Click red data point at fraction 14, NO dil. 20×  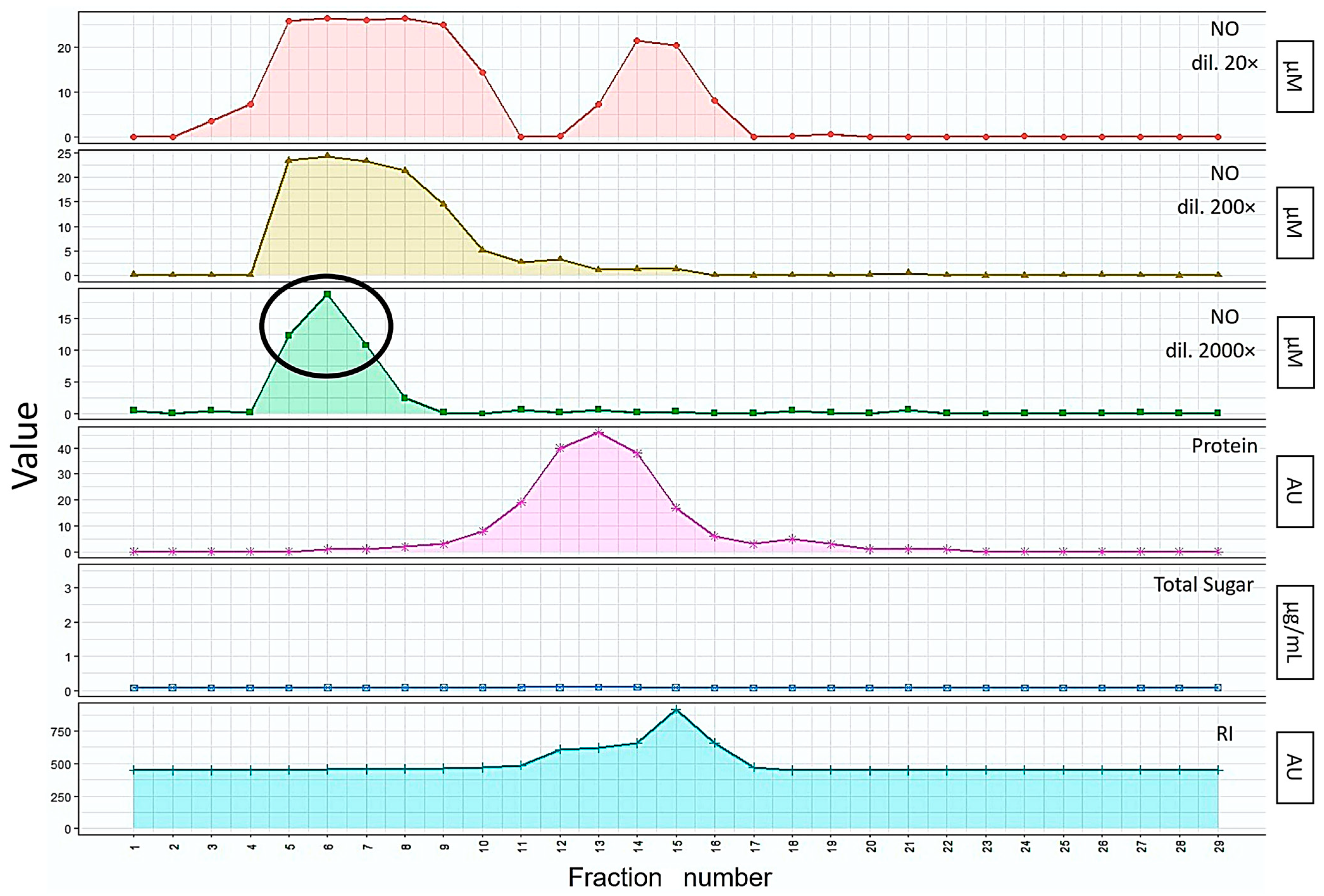pos(637,41)
